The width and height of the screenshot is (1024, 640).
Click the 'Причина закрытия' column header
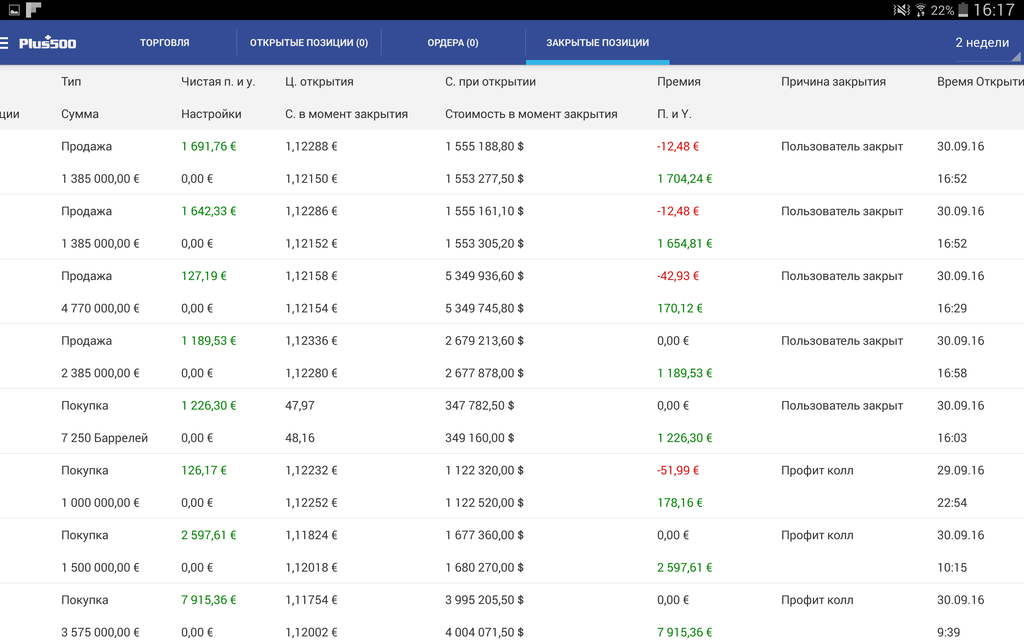(x=833, y=82)
